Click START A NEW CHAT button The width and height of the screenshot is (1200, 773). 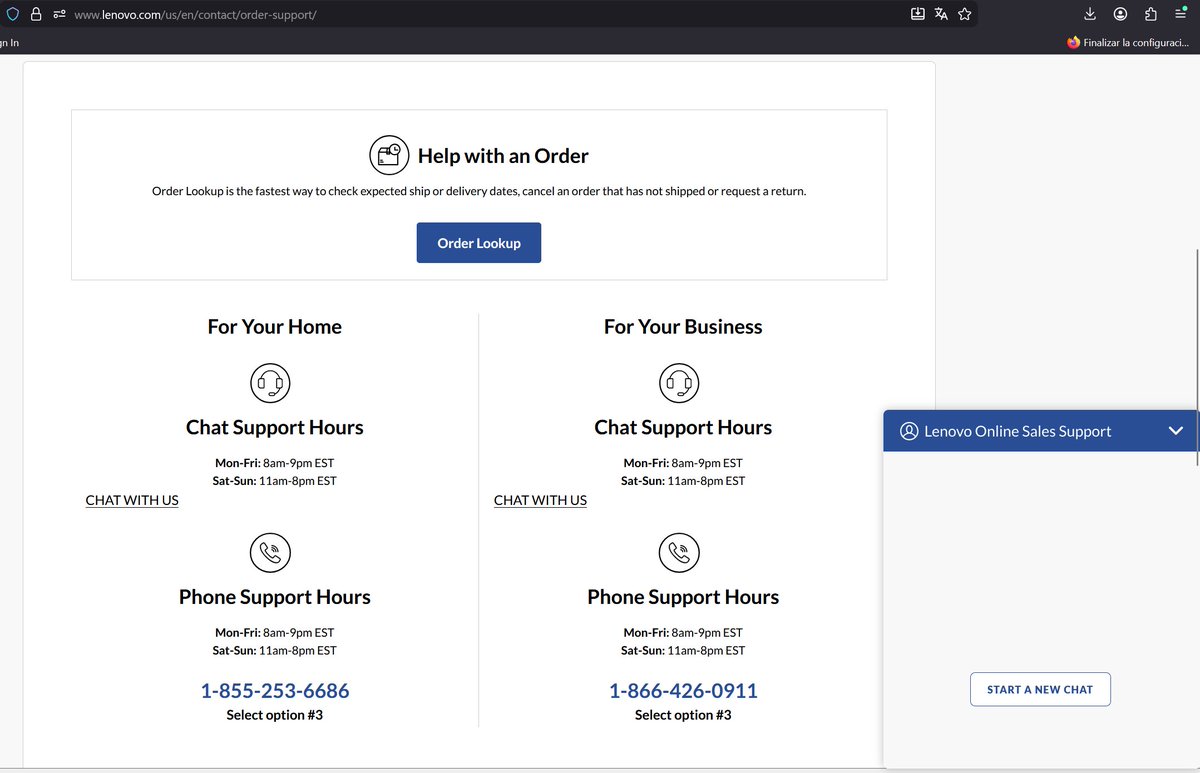pos(1040,689)
